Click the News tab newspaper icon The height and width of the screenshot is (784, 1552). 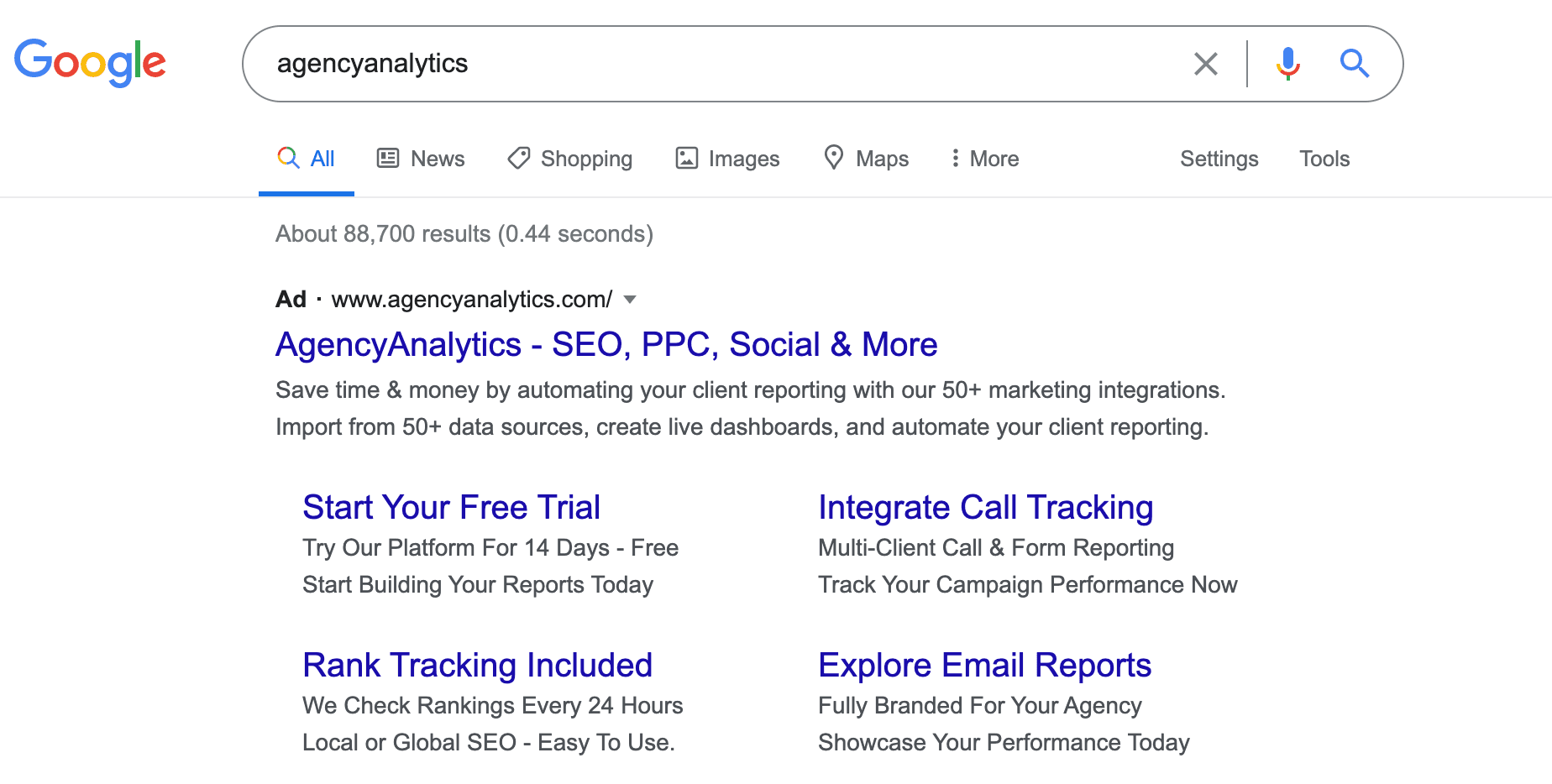click(388, 158)
